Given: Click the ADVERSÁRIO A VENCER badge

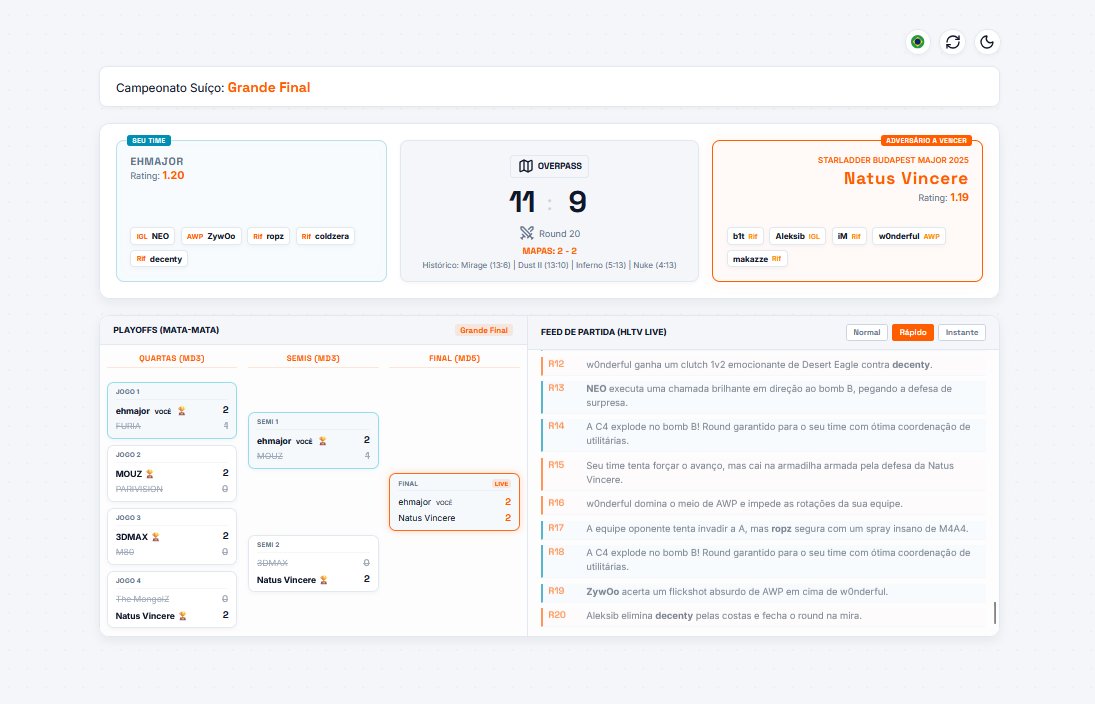Looking at the screenshot, I should click(x=926, y=140).
